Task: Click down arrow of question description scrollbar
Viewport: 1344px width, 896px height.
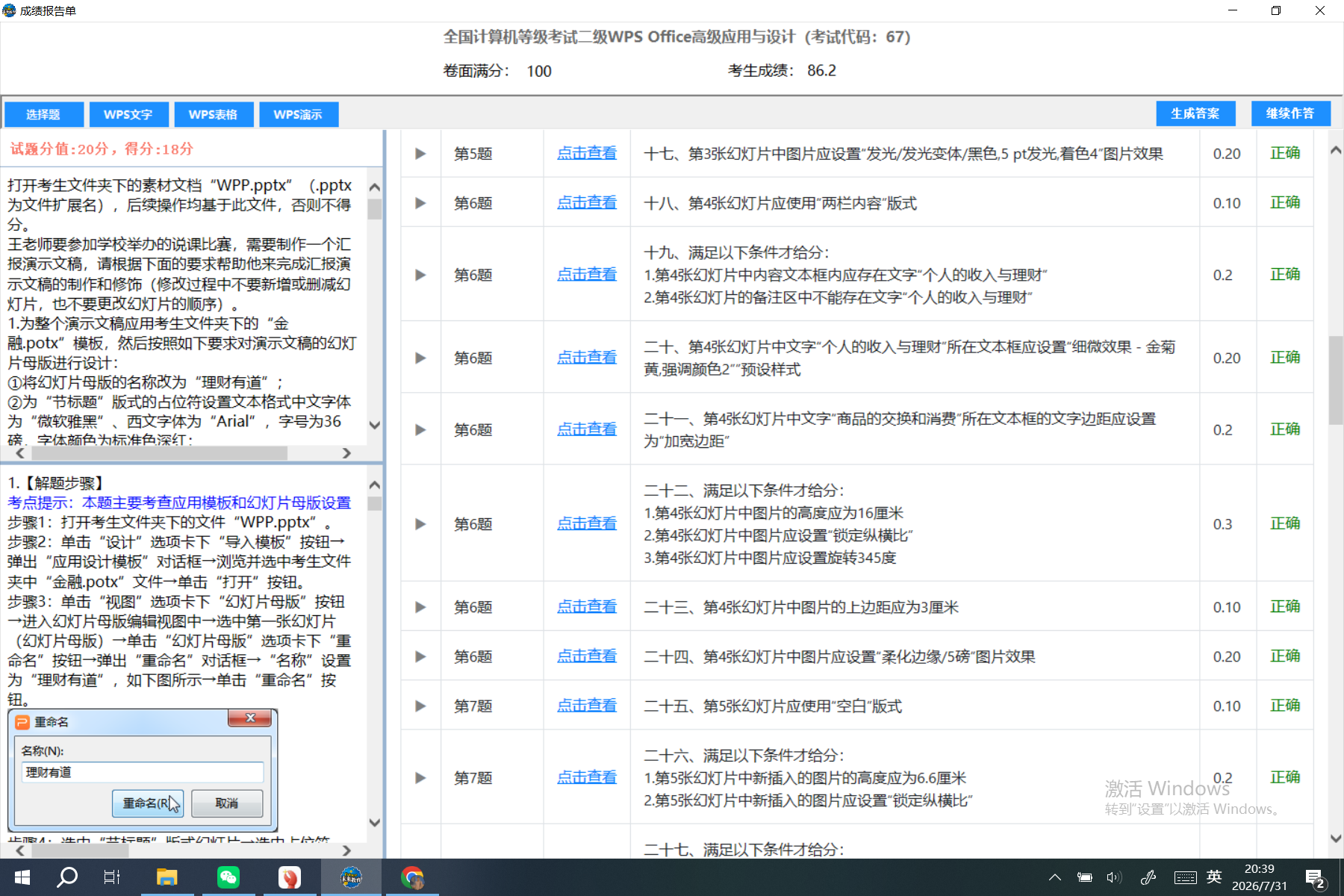Action: click(x=375, y=425)
